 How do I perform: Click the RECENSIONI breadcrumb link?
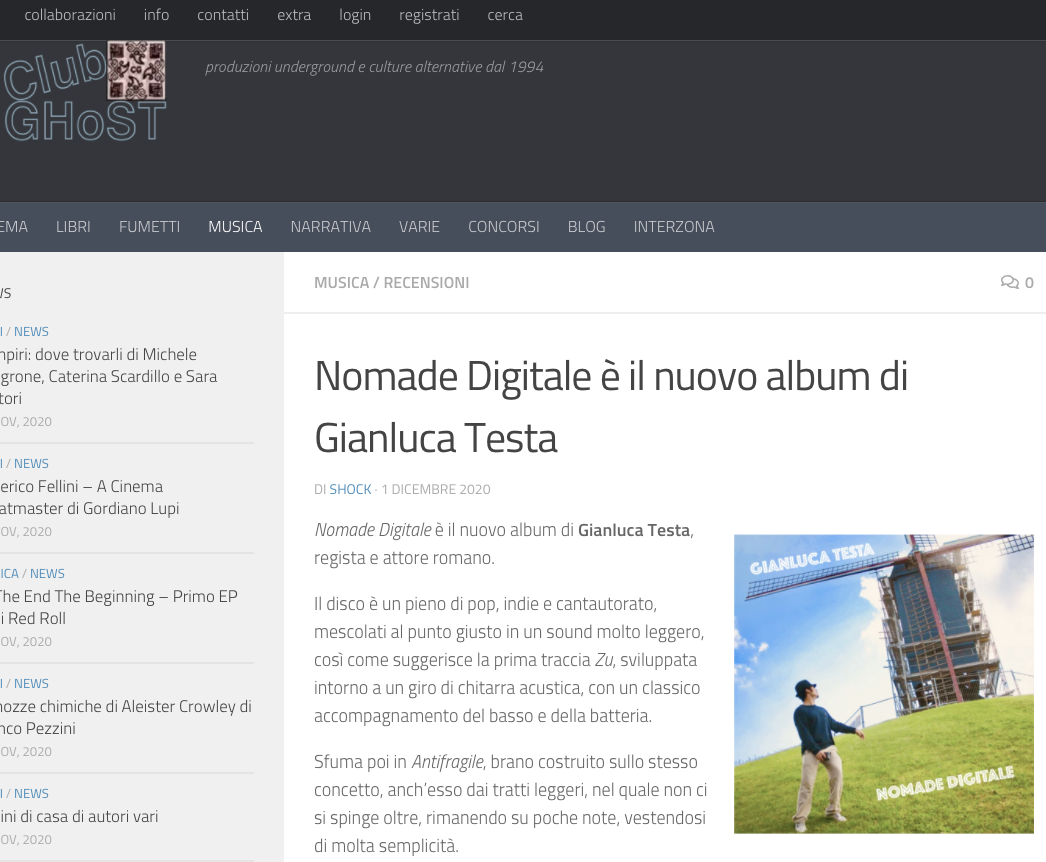[x=426, y=283]
